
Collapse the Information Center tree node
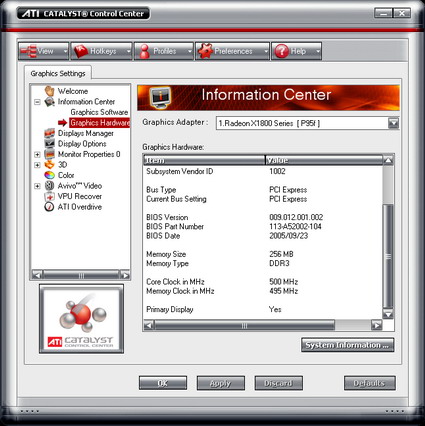(x=37, y=102)
